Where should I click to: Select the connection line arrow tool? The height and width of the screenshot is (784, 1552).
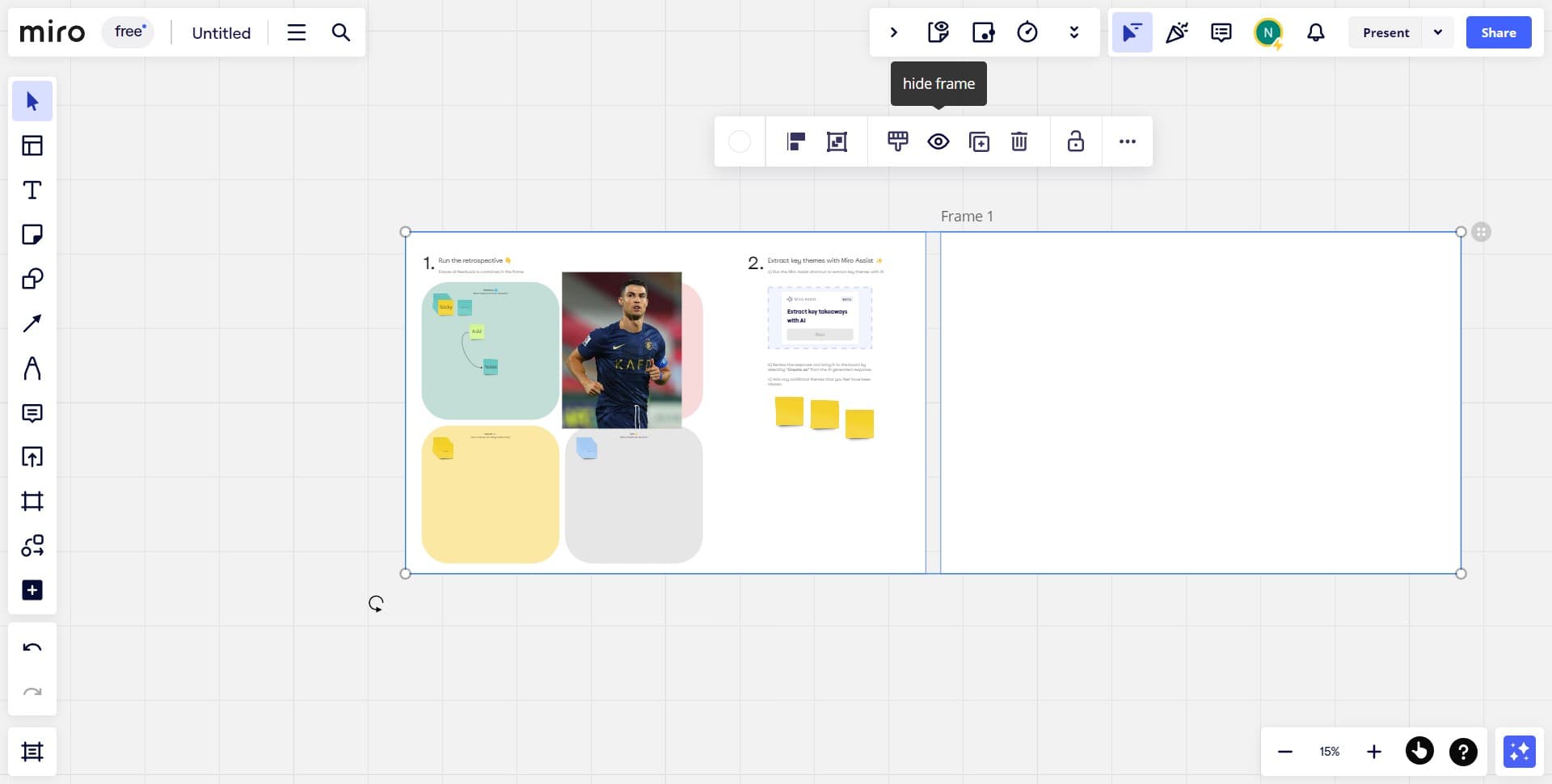(x=32, y=323)
